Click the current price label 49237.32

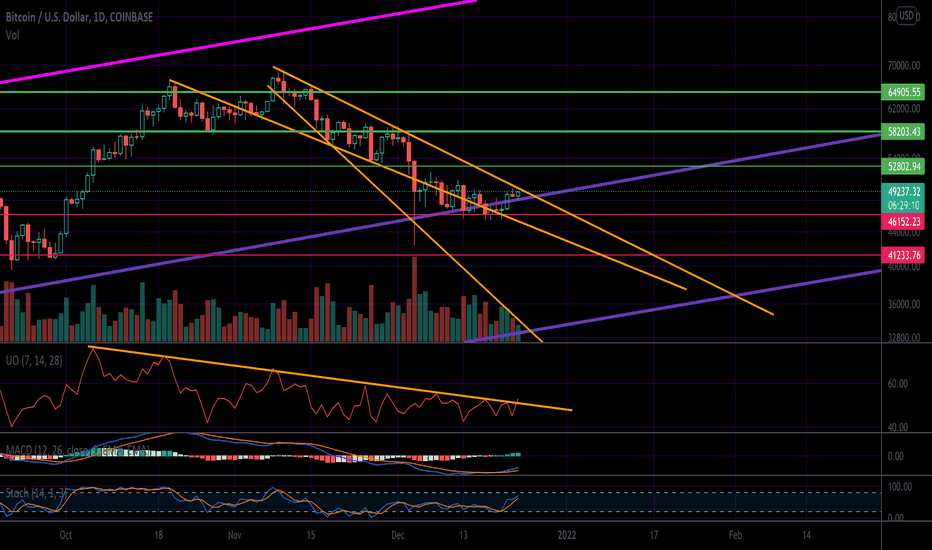(903, 191)
